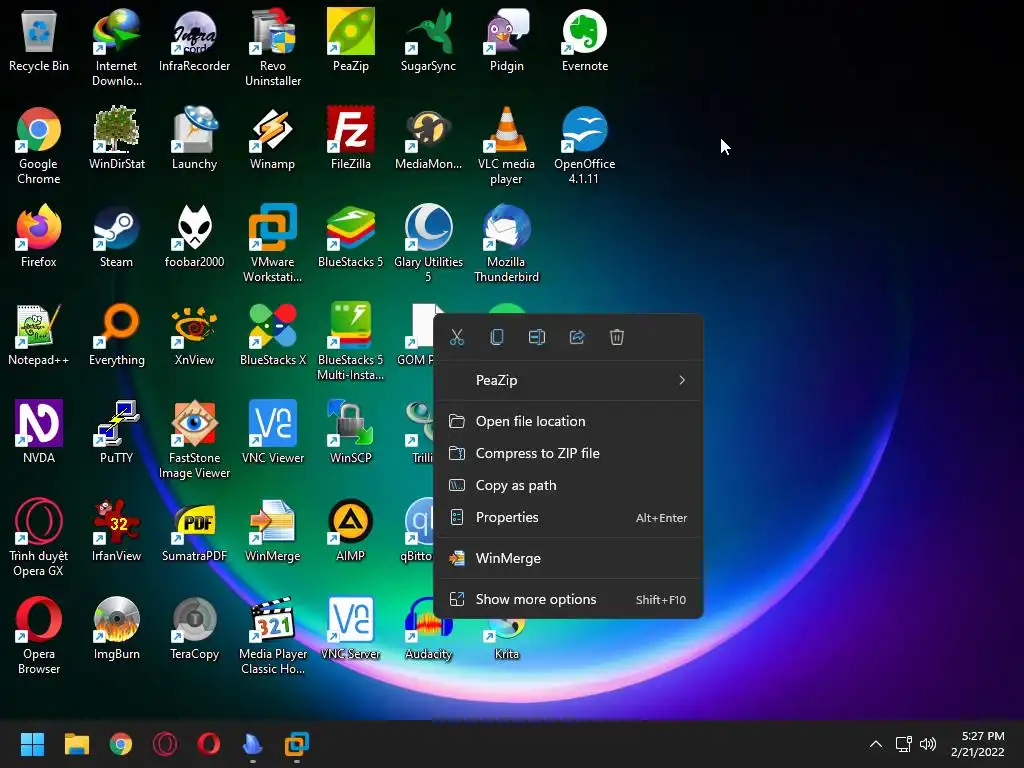
Task: Select the Everything search shortcut
Action: point(116,334)
